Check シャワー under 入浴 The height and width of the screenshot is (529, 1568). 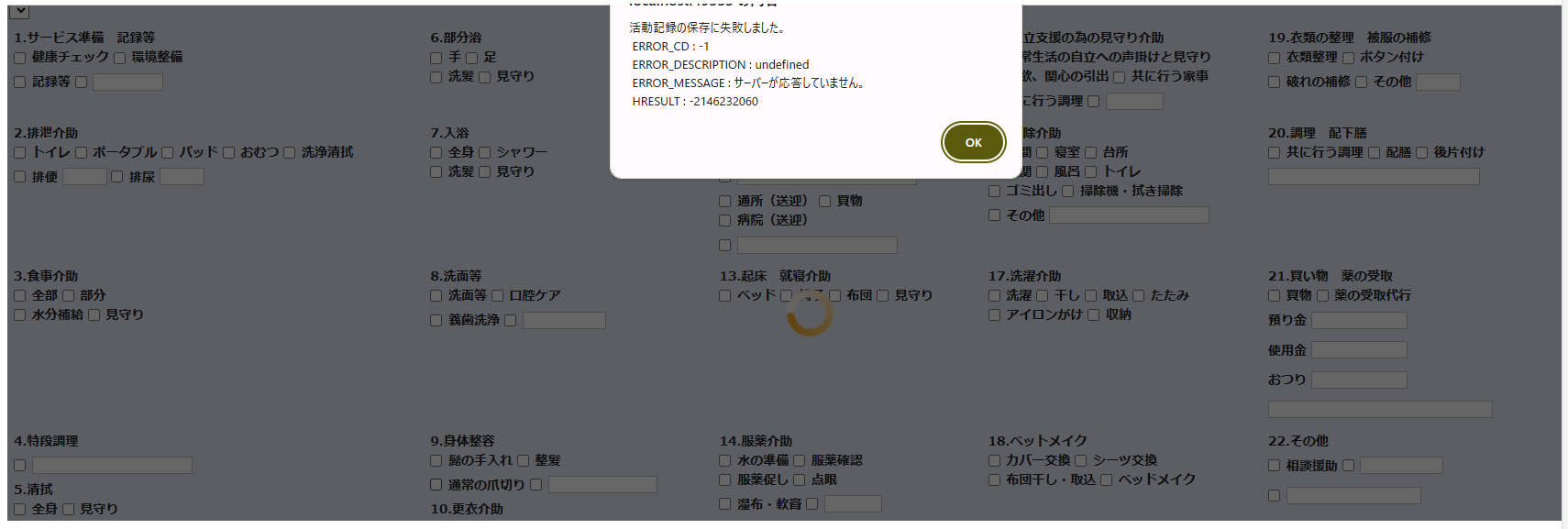point(485,153)
